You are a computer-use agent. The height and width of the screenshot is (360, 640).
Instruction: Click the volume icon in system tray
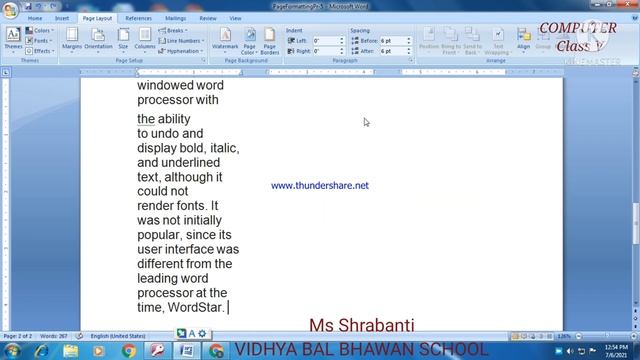[570, 351]
